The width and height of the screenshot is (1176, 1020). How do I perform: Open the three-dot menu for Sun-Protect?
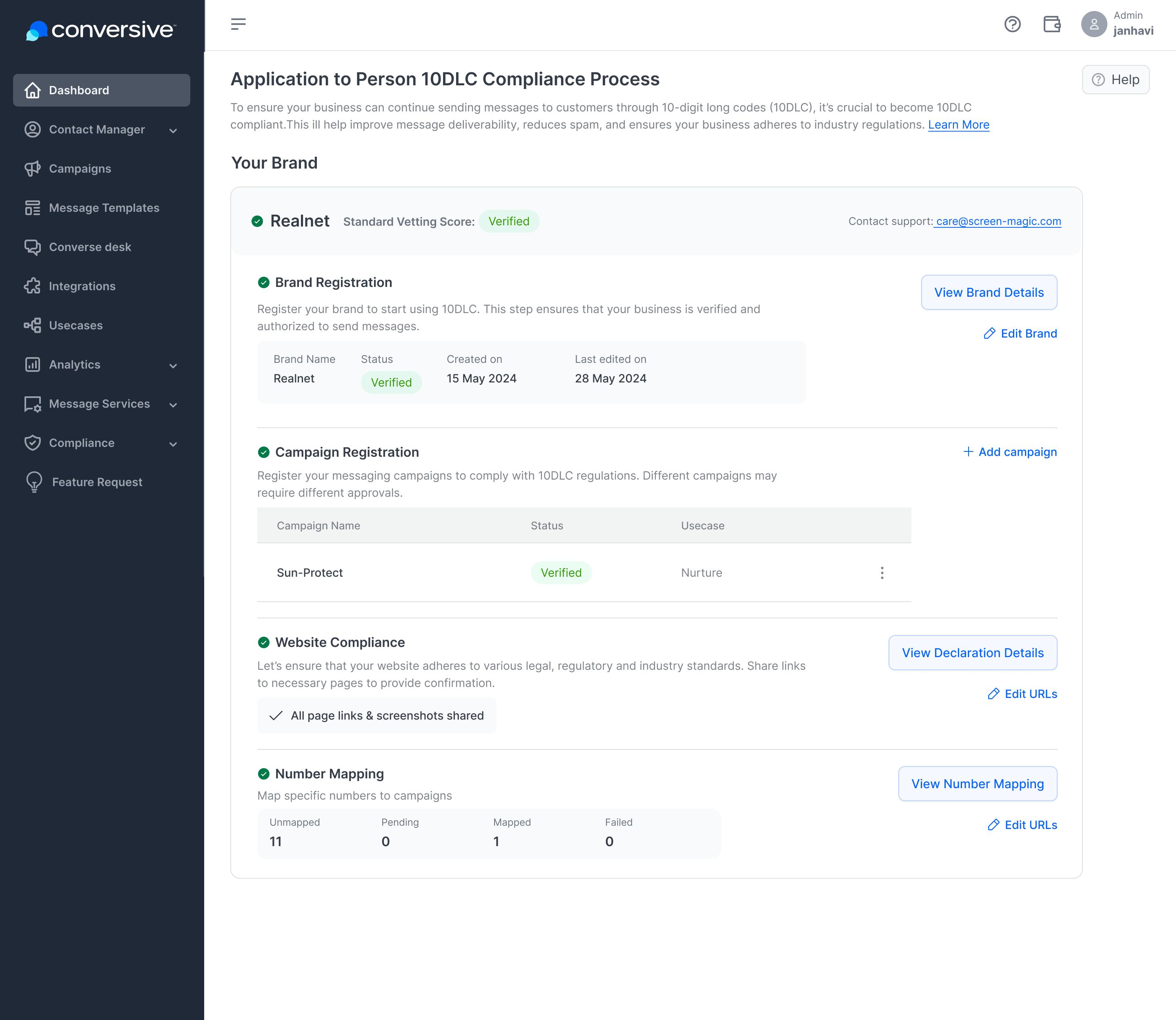click(x=882, y=573)
